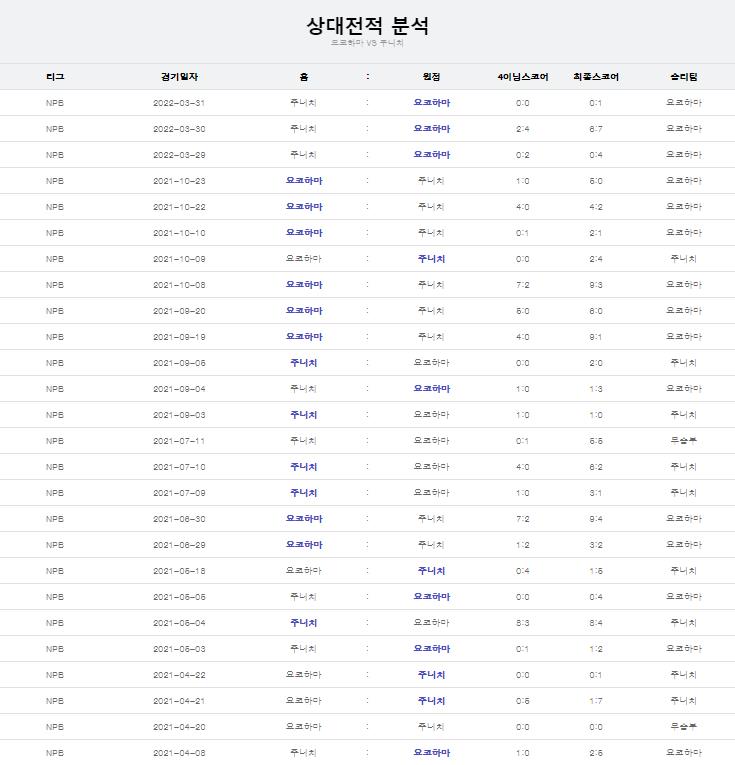Click bold home 요코하마 in the 2021-06-29 row
The image size is (735, 765).
click(304, 544)
